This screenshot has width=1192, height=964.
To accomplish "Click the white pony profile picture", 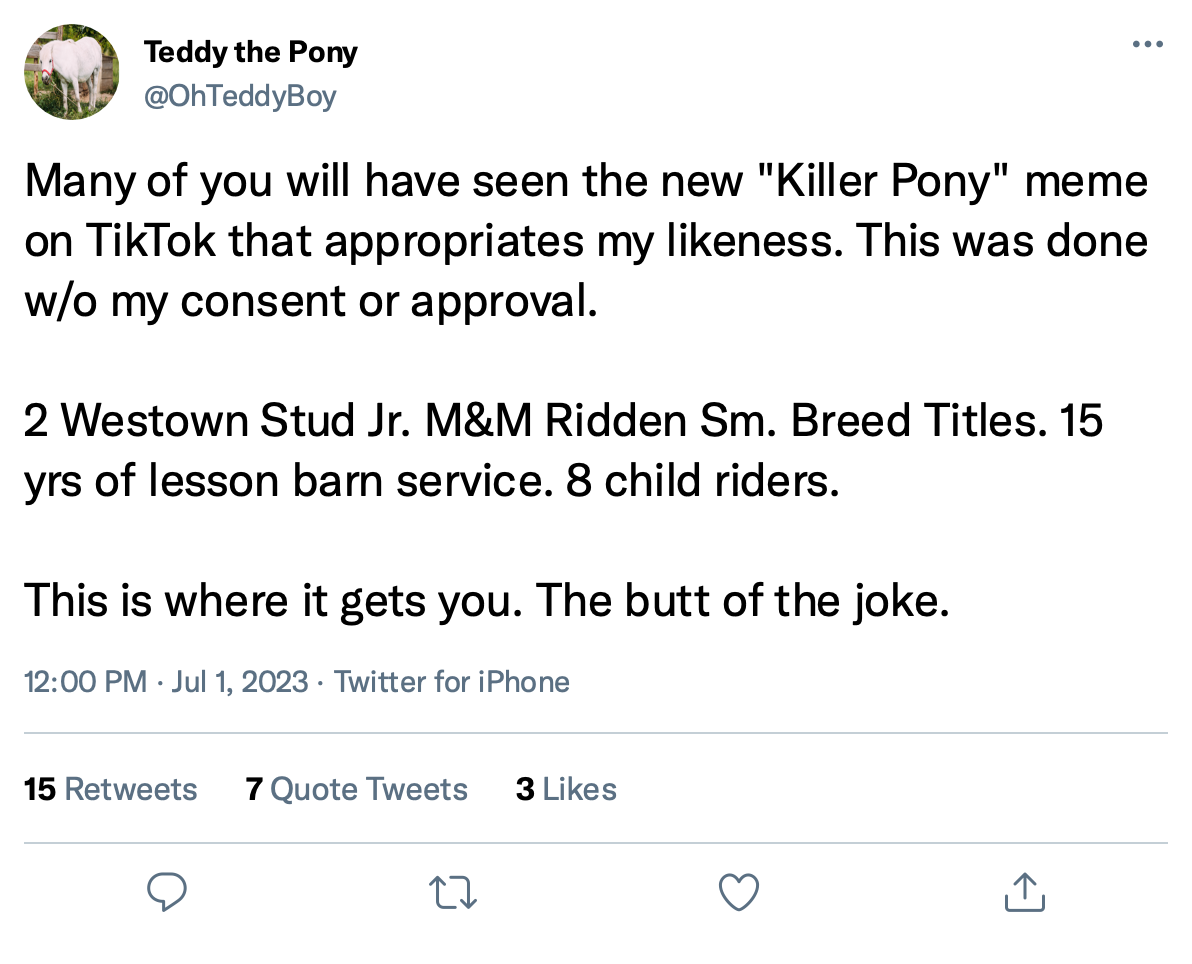I will pos(72,72).
